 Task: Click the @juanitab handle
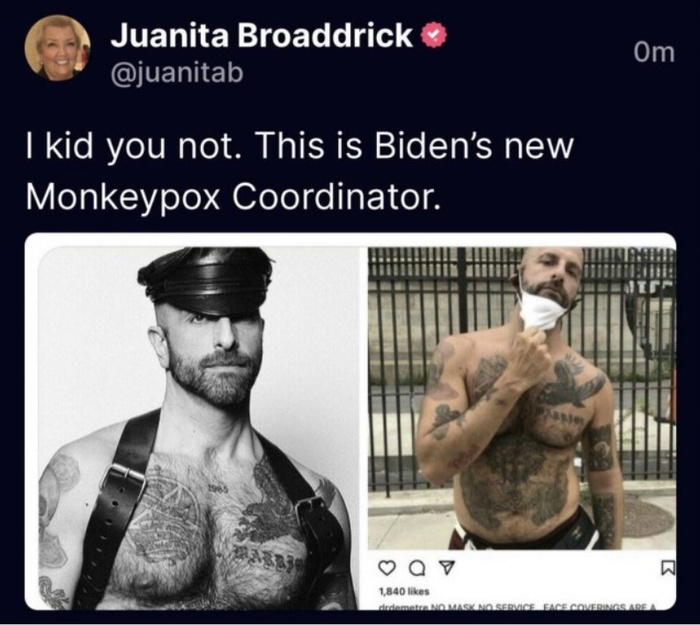[177, 73]
